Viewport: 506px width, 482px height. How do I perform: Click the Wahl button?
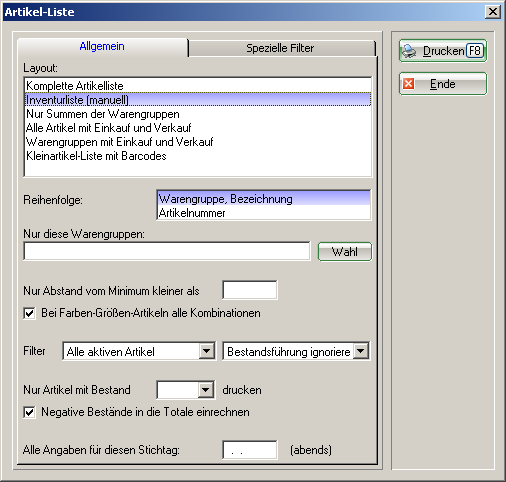(345, 252)
